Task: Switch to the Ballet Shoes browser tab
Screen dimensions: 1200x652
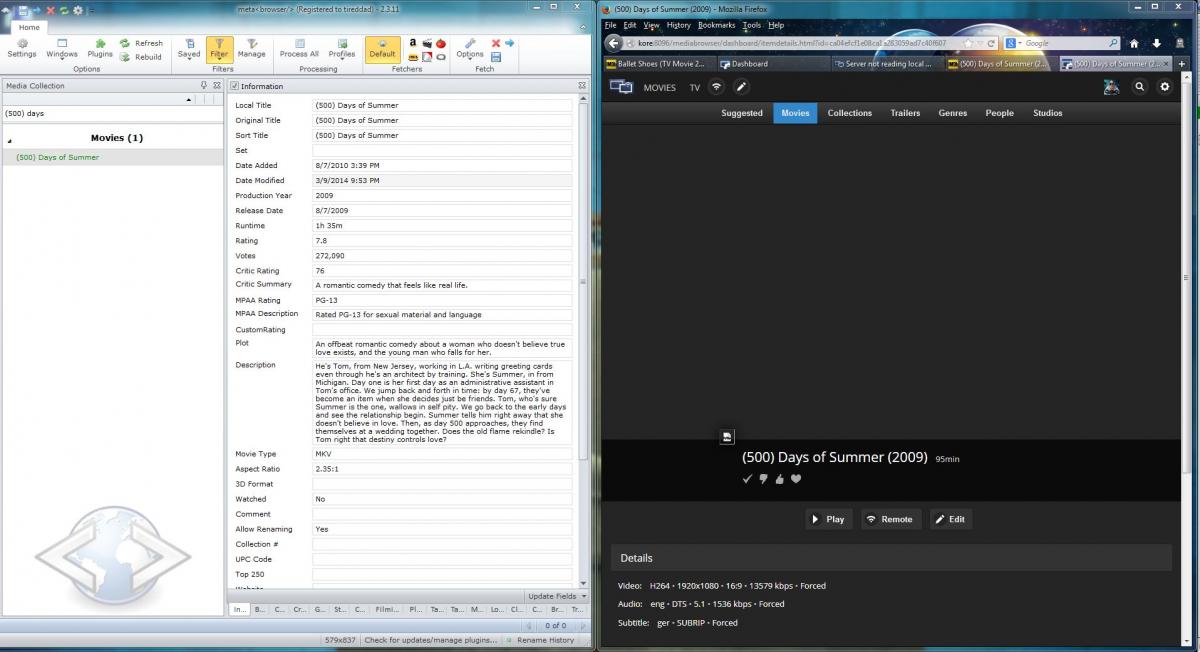Action: tap(659, 64)
